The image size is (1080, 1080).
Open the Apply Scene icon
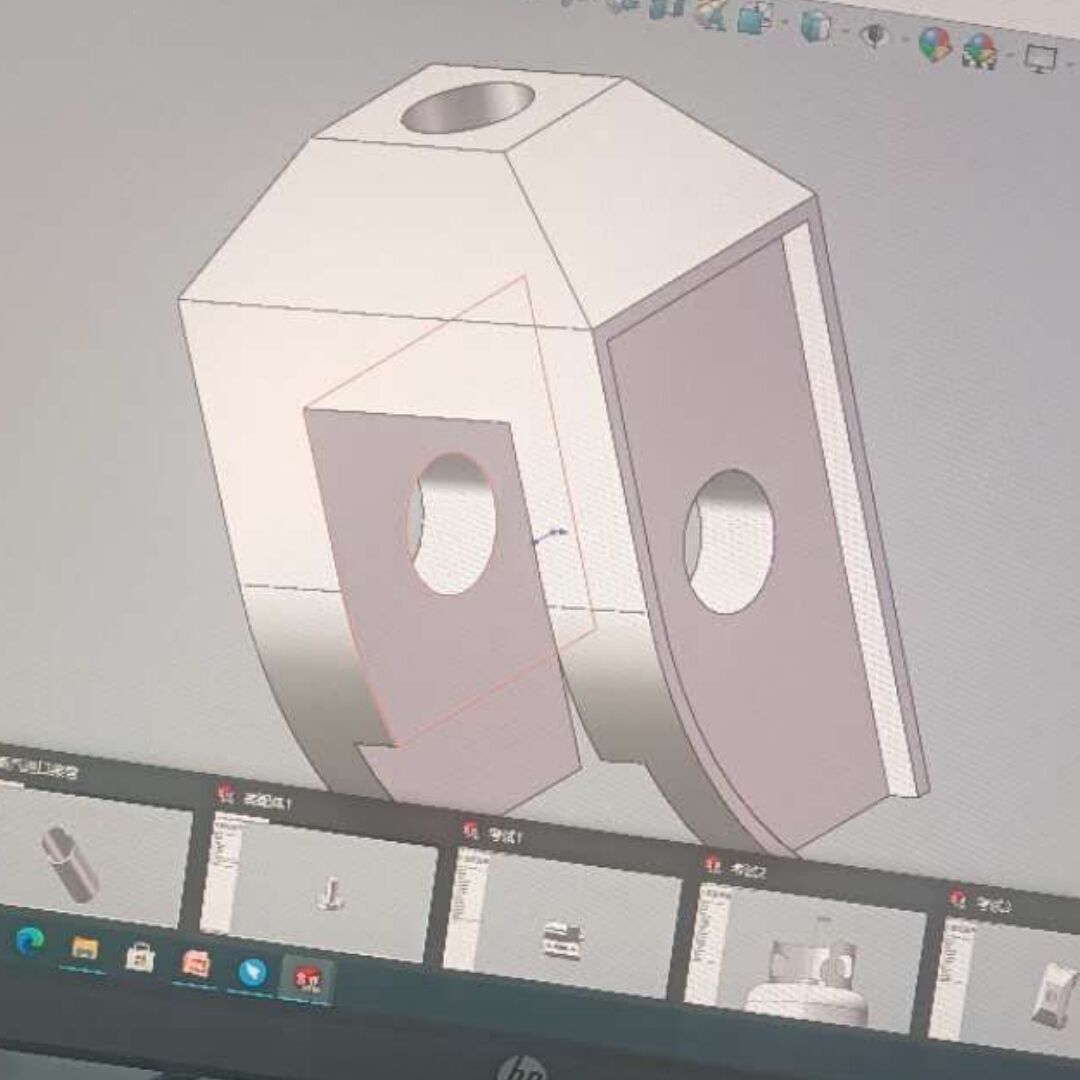980,51
